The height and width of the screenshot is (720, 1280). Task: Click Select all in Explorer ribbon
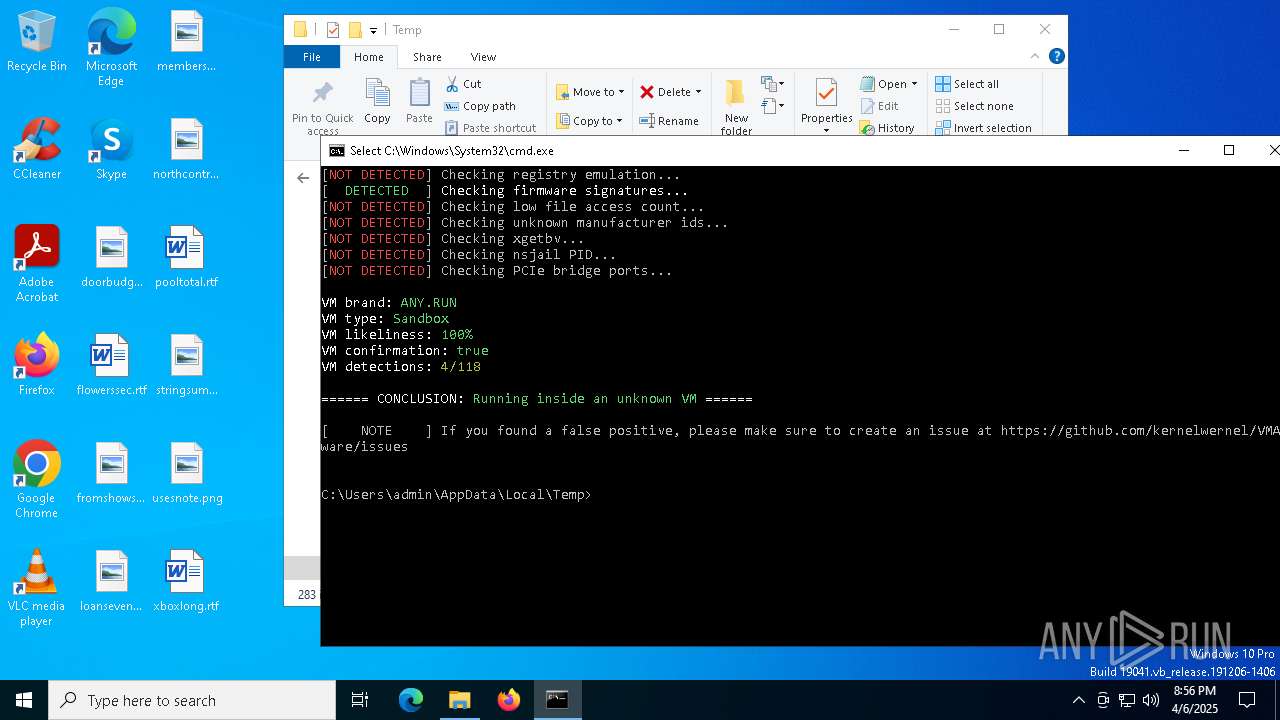[x=967, y=84]
